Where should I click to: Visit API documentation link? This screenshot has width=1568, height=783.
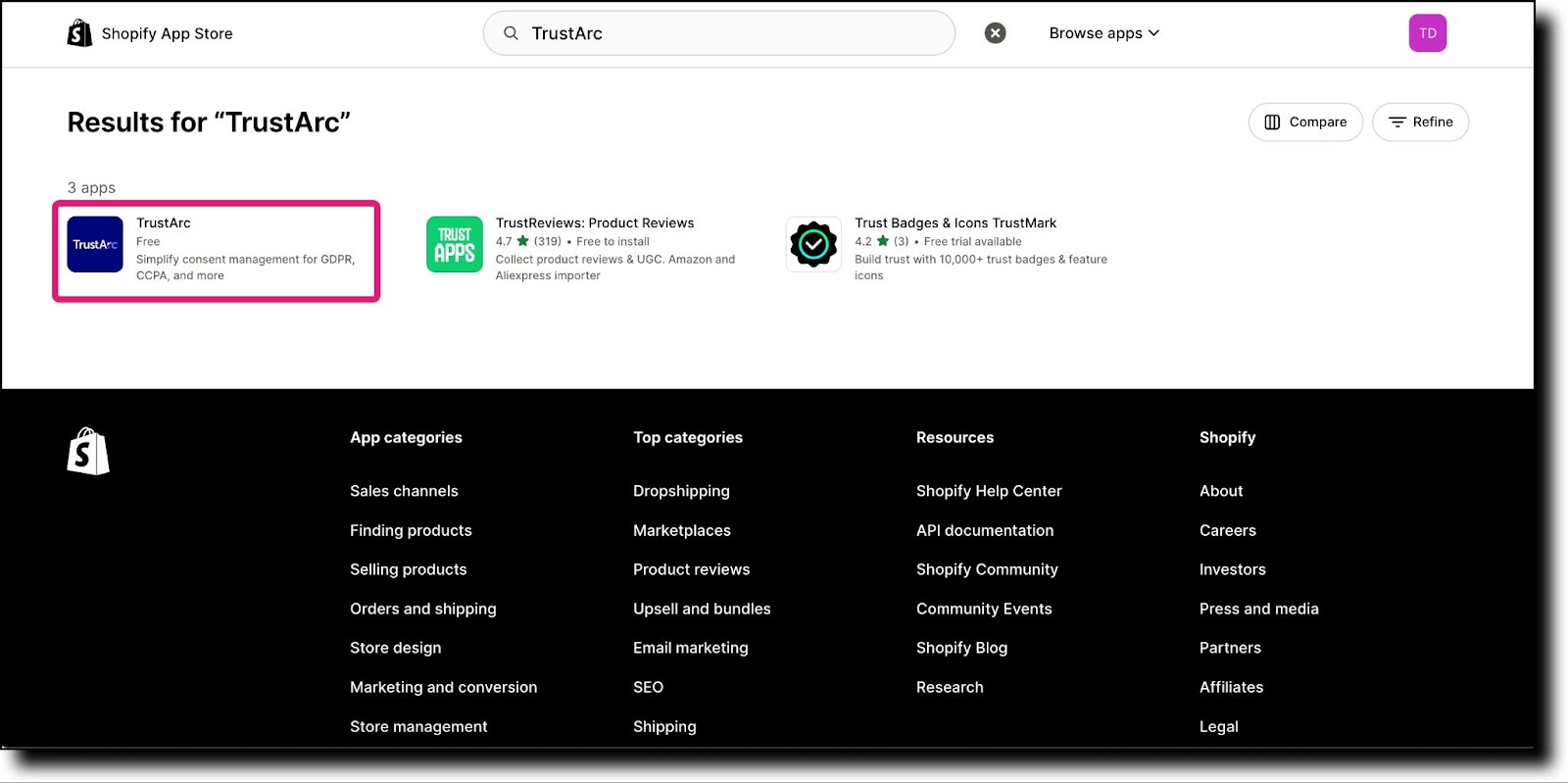tap(985, 530)
